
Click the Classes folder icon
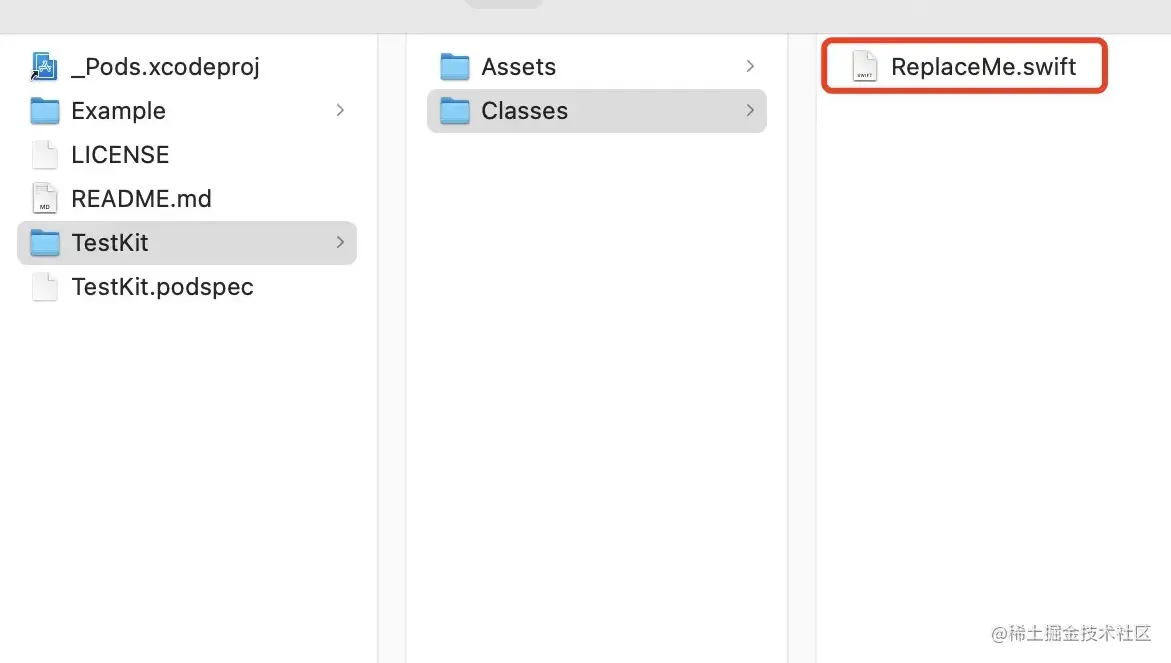(455, 111)
